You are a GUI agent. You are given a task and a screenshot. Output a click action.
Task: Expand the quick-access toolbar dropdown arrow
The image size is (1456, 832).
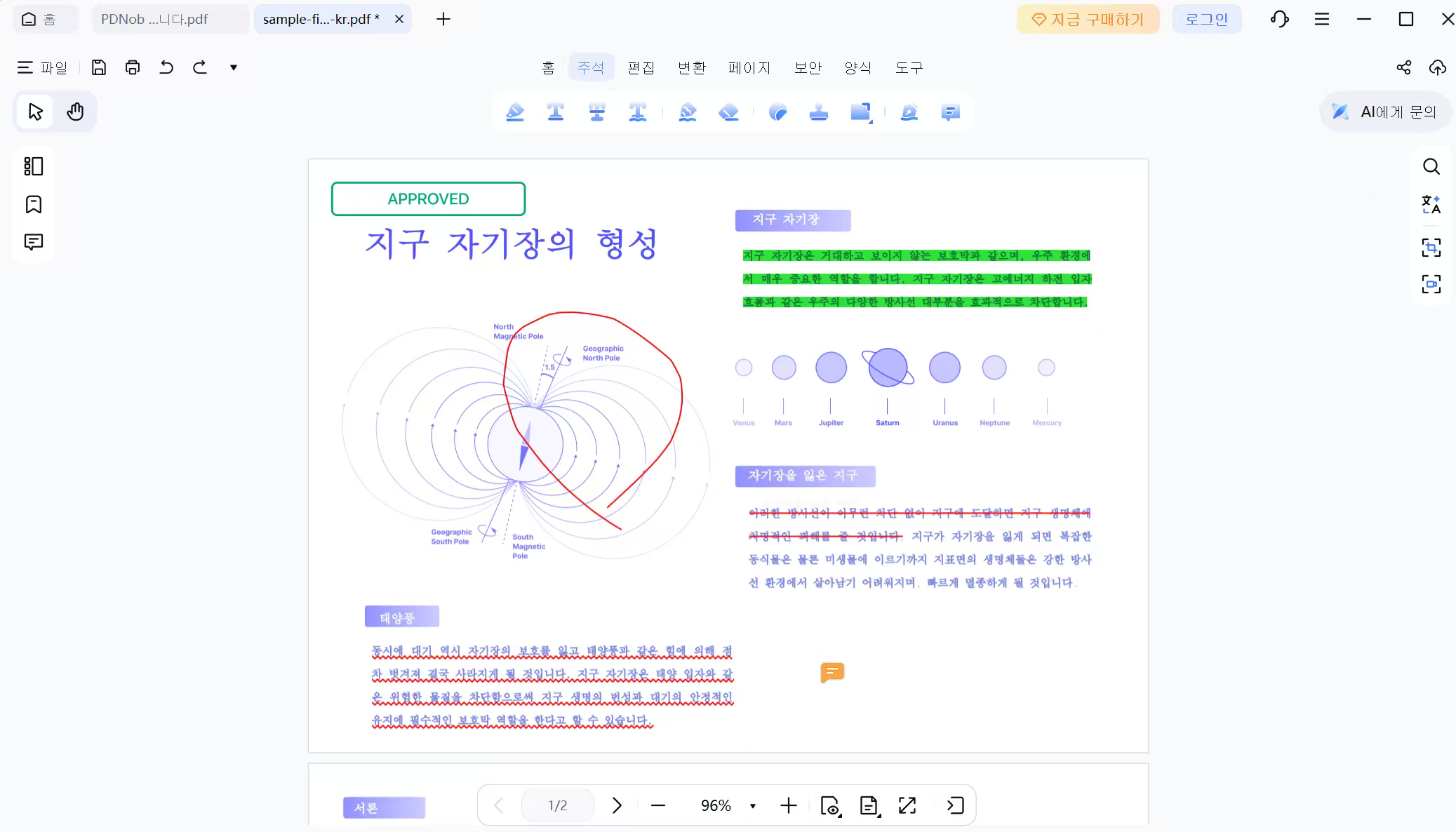coord(234,67)
